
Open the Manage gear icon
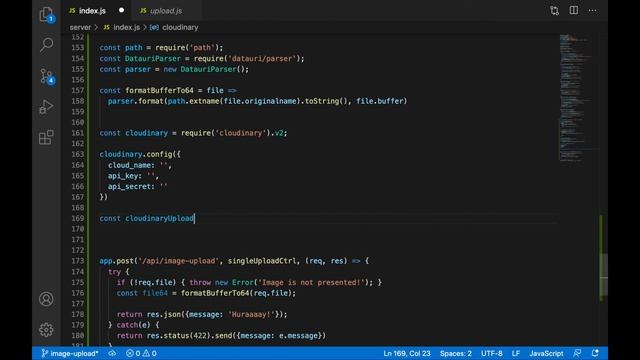(x=46, y=329)
